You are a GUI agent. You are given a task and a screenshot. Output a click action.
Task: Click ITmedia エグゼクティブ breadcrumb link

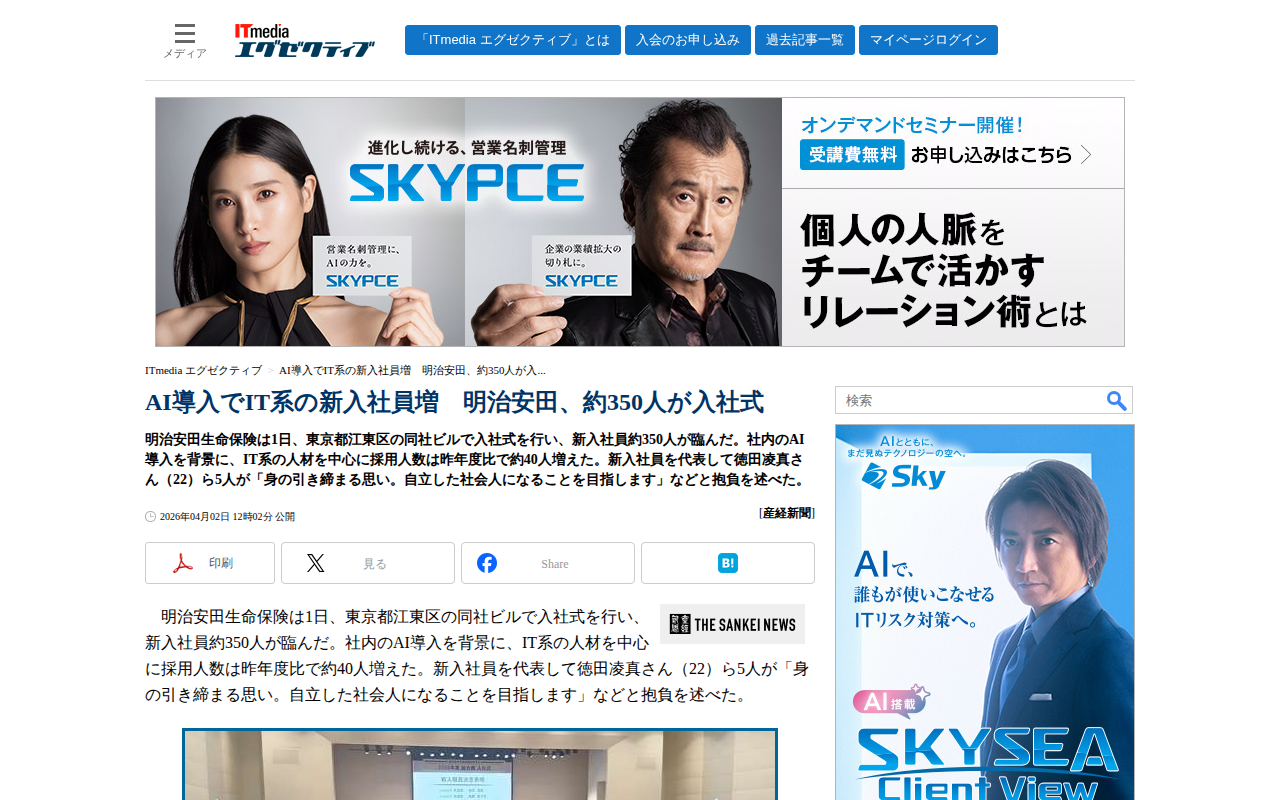click(203, 370)
